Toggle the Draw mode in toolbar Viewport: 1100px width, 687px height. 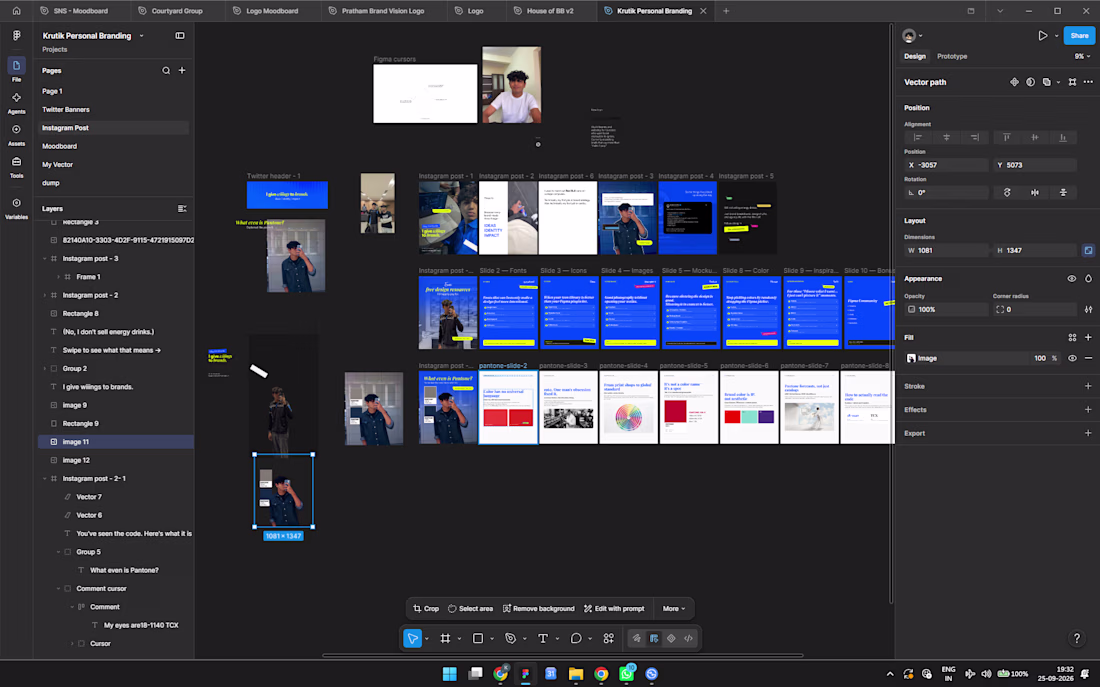click(636, 639)
